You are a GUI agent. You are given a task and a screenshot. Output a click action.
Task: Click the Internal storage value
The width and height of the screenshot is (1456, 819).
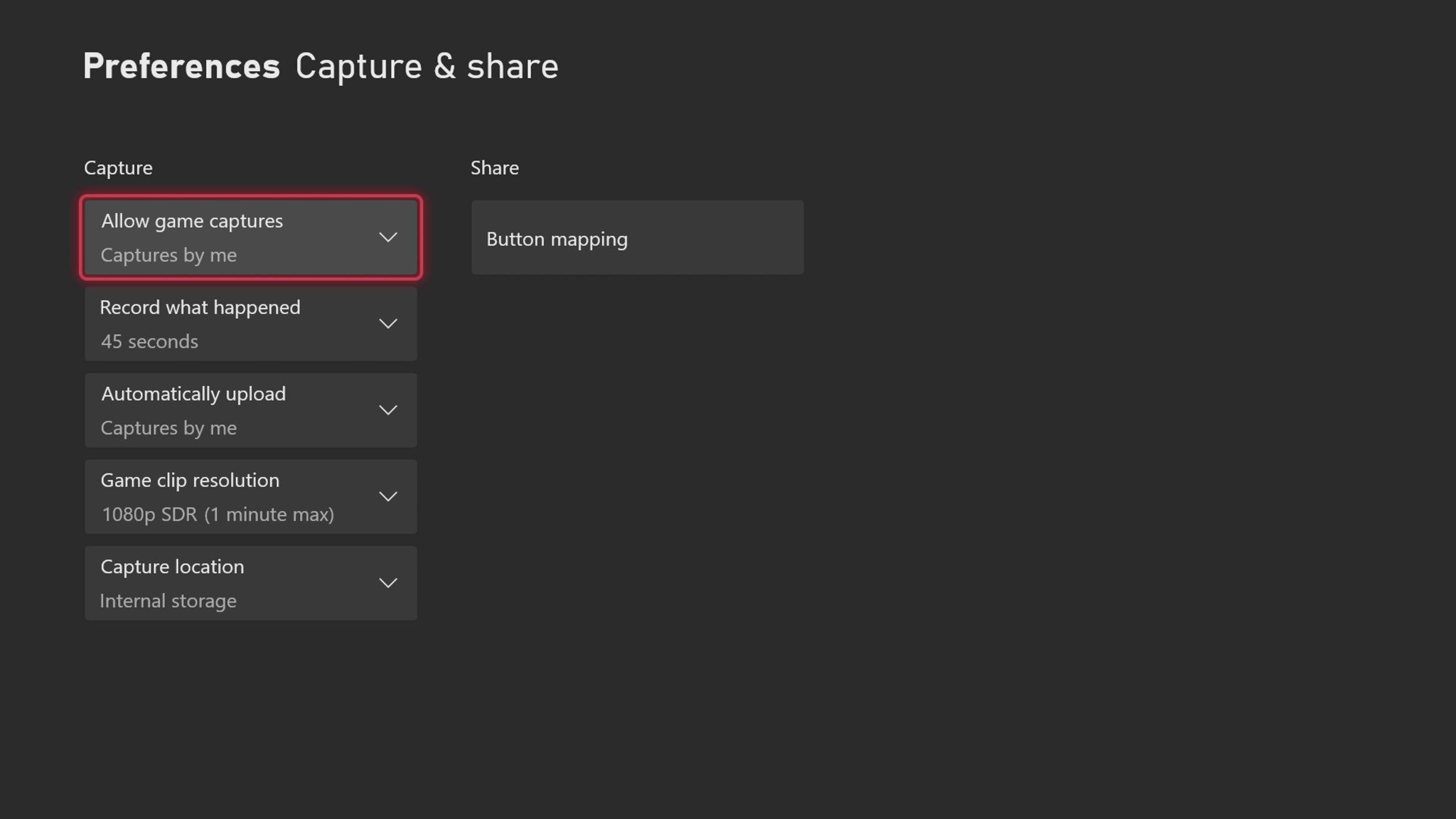pos(168,601)
